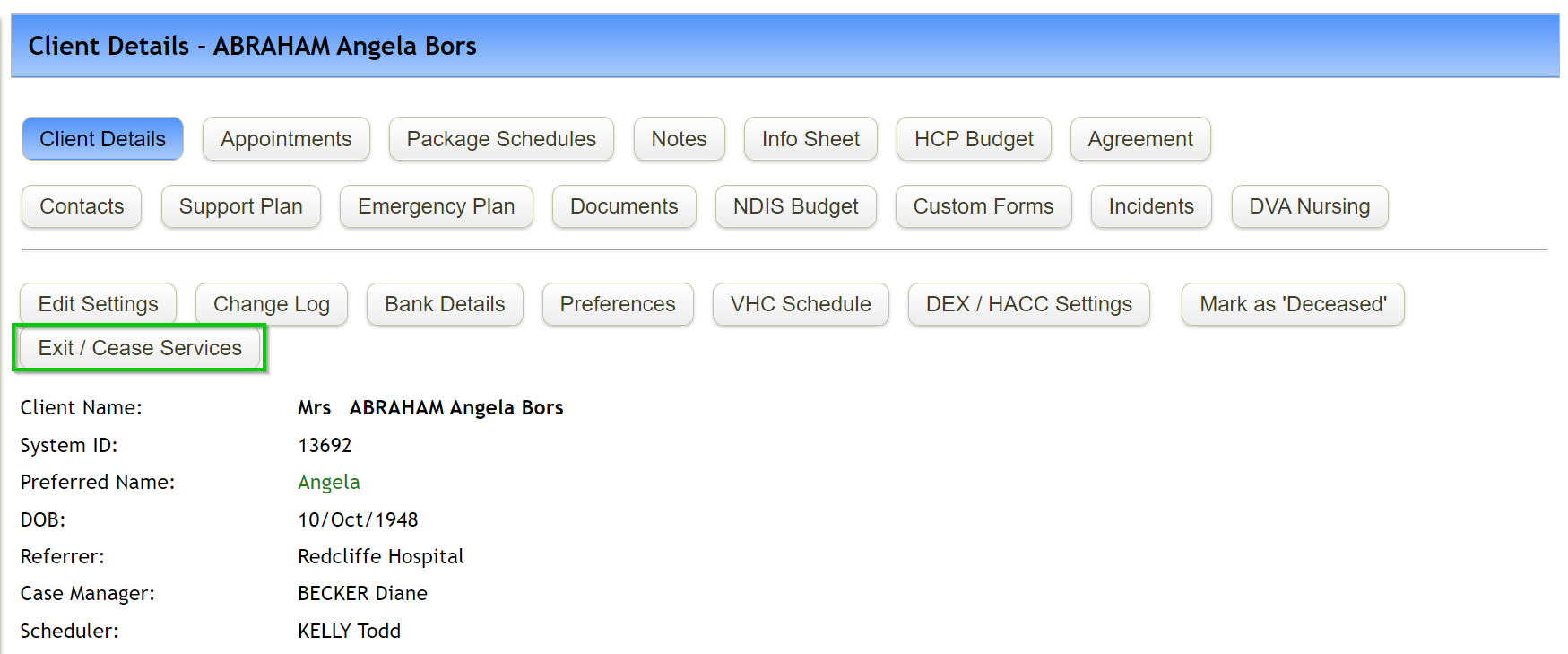View the client's Bank Details
Viewport: 1568px width, 654px height.
pos(445,304)
